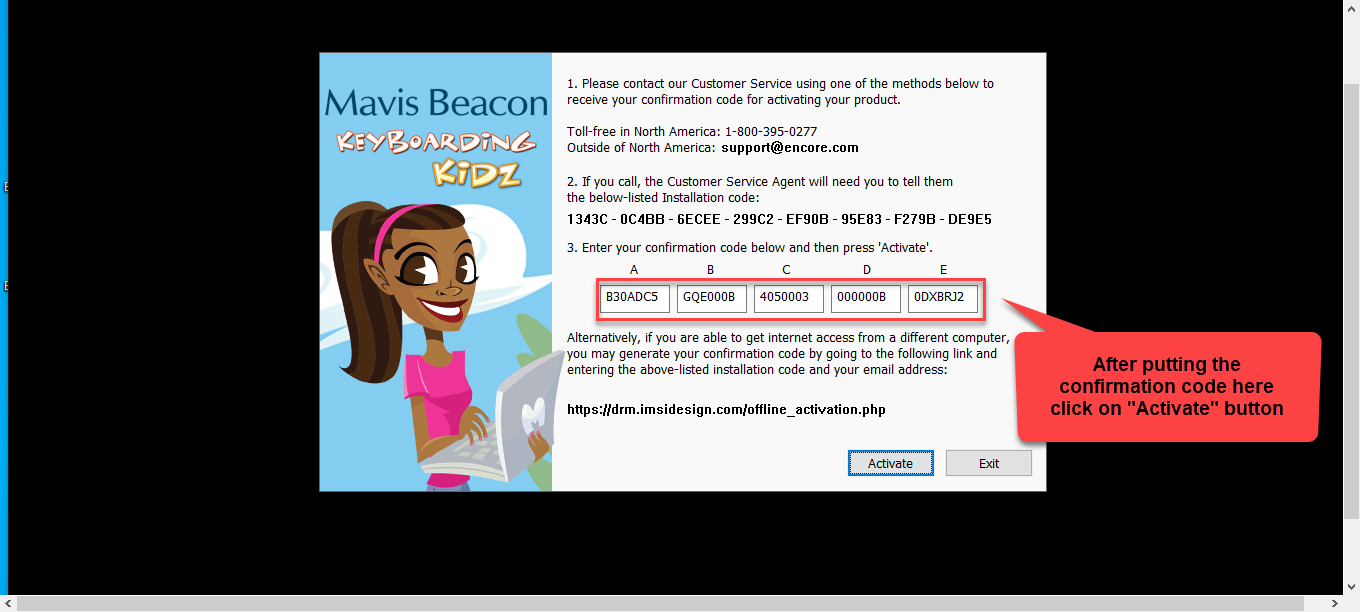Click the 'Toll-free in North America' label
This screenshot has height=612, width=1360.
point(644,132)
